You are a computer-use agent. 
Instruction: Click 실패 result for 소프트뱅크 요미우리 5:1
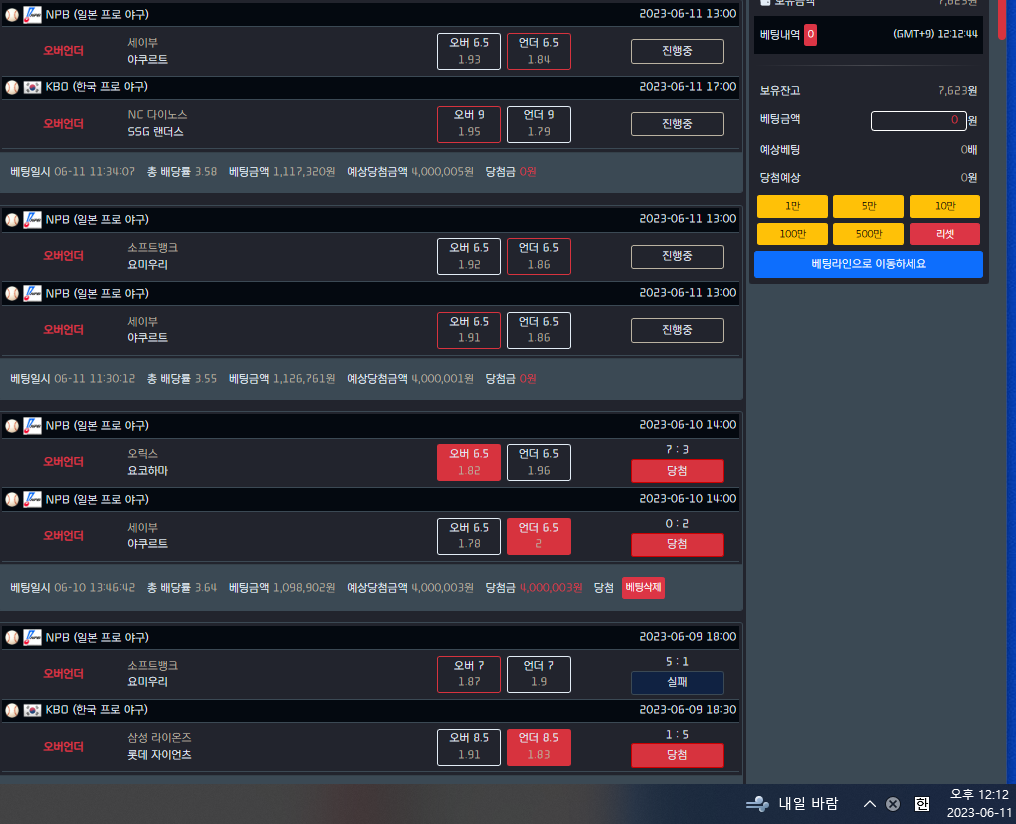click(x=677, y=682)
